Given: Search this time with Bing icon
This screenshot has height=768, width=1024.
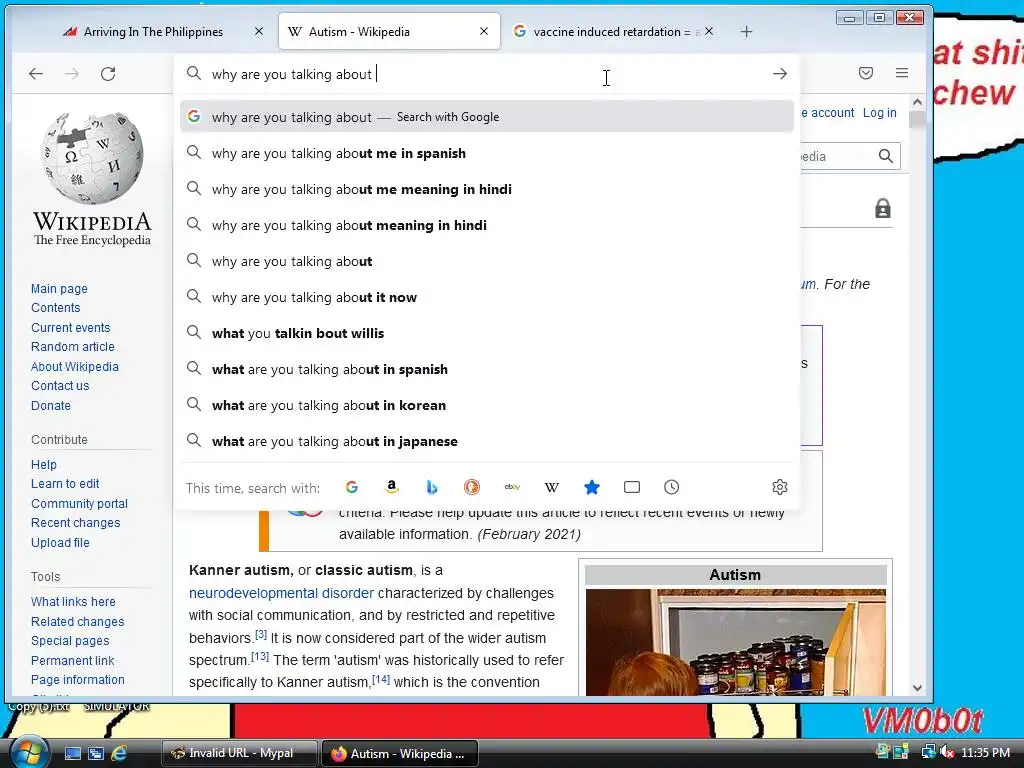Looking at the screenshot, I should [x=432, y=487].
